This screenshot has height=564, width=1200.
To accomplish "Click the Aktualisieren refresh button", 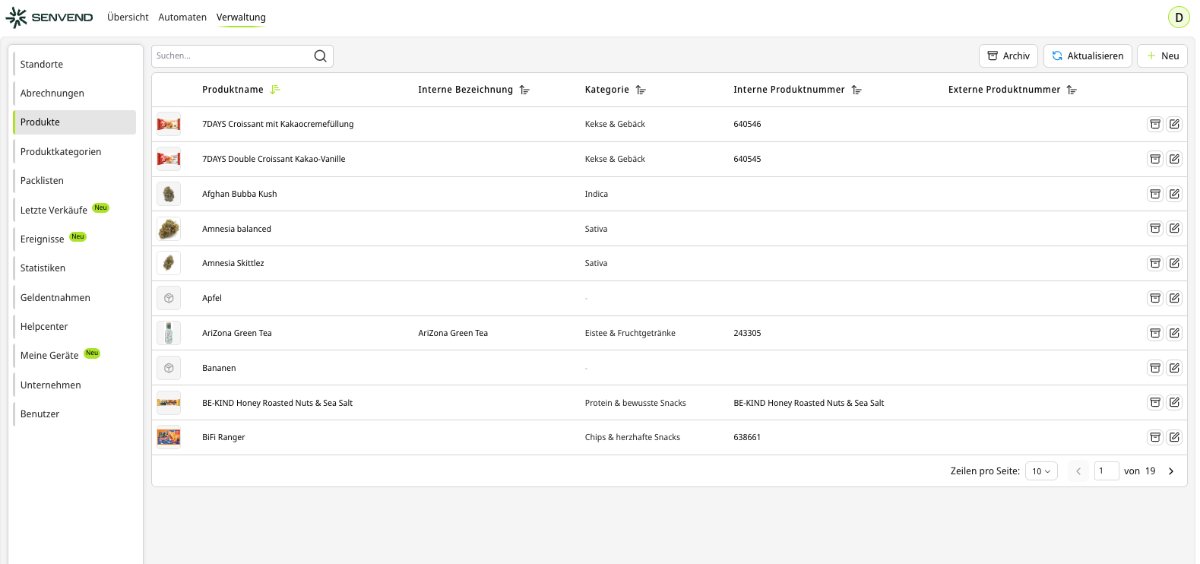I will tap(1087, 56).
